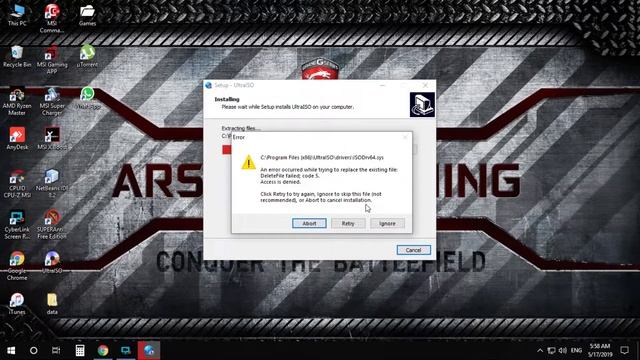
Task: Cancel the UltraISO setup
Action: pyautogui.click(x=413, y=250)
